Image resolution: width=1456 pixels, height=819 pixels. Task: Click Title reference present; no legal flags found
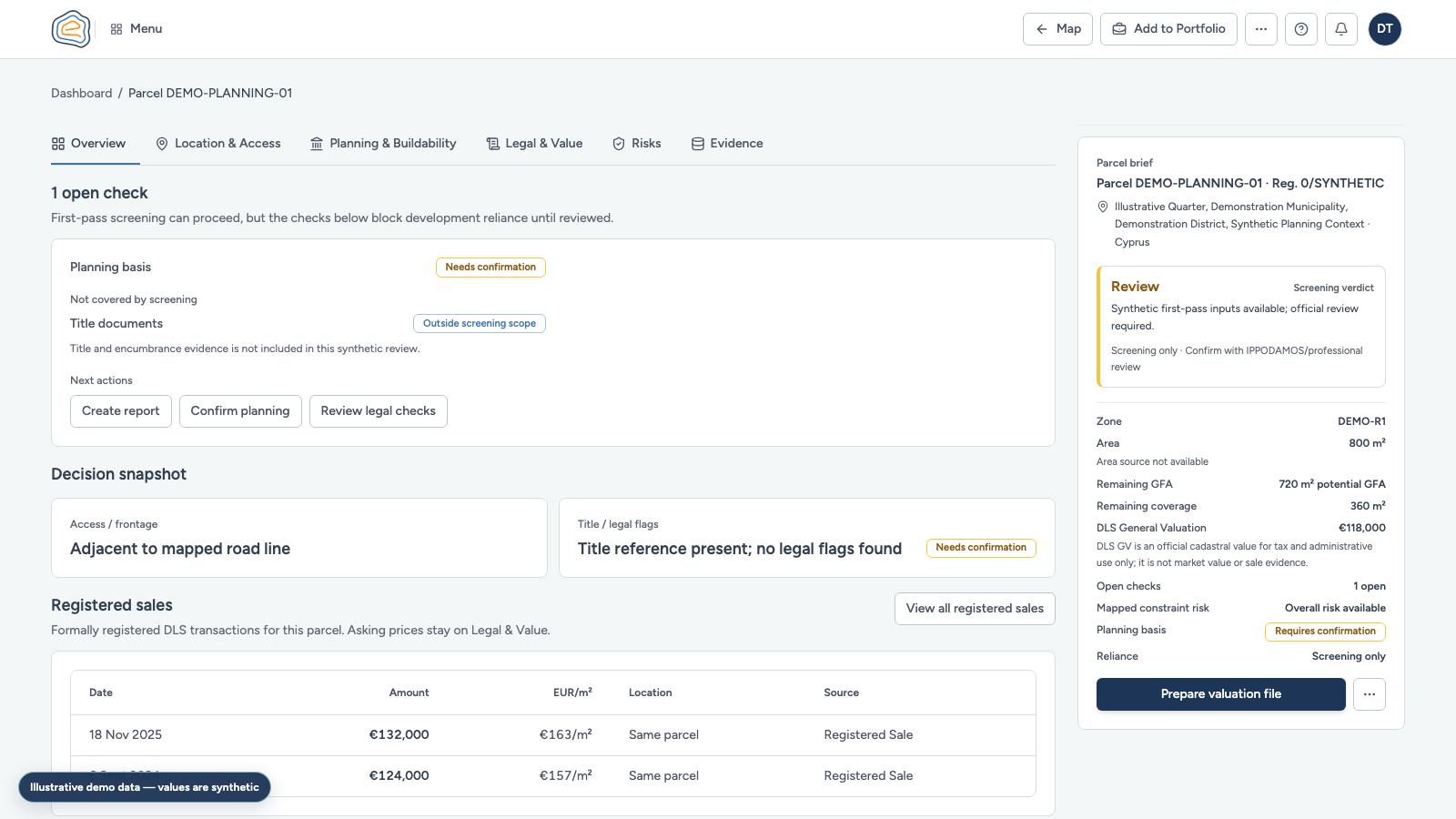coord(739,549)
